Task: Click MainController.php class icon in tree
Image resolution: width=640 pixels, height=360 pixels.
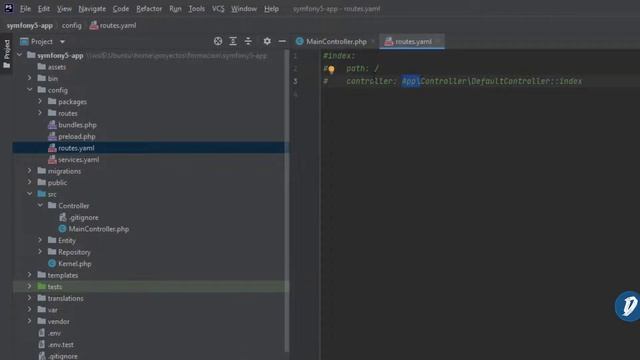Action: (62, 229)
